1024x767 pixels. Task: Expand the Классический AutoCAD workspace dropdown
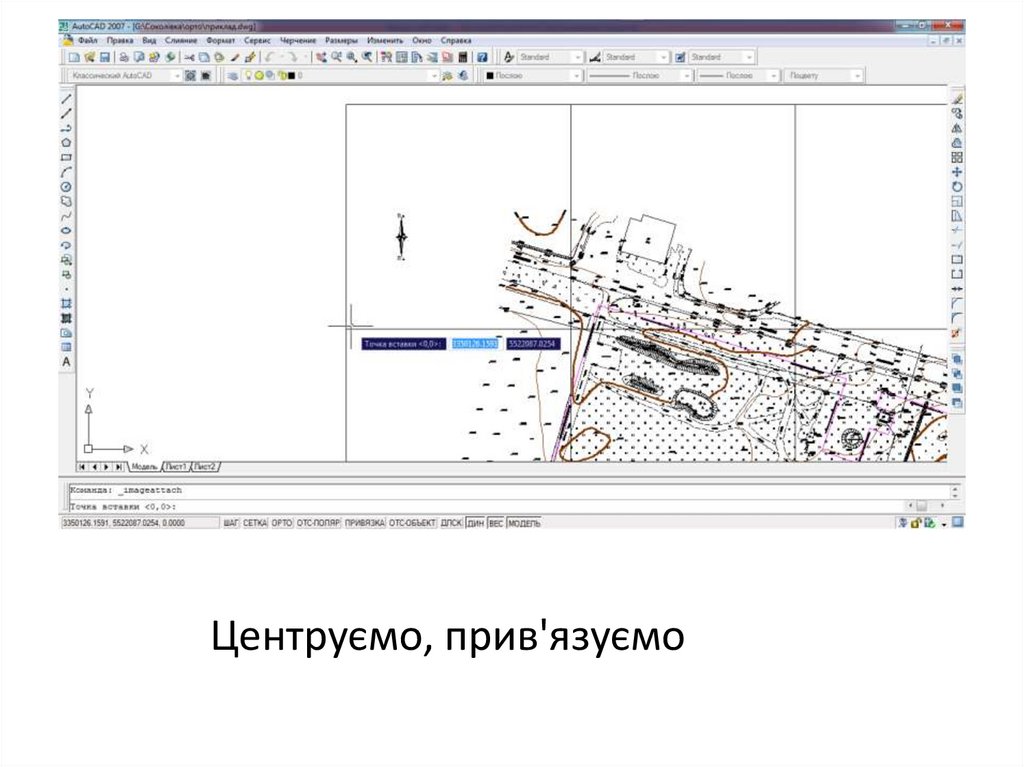(176, 75)
